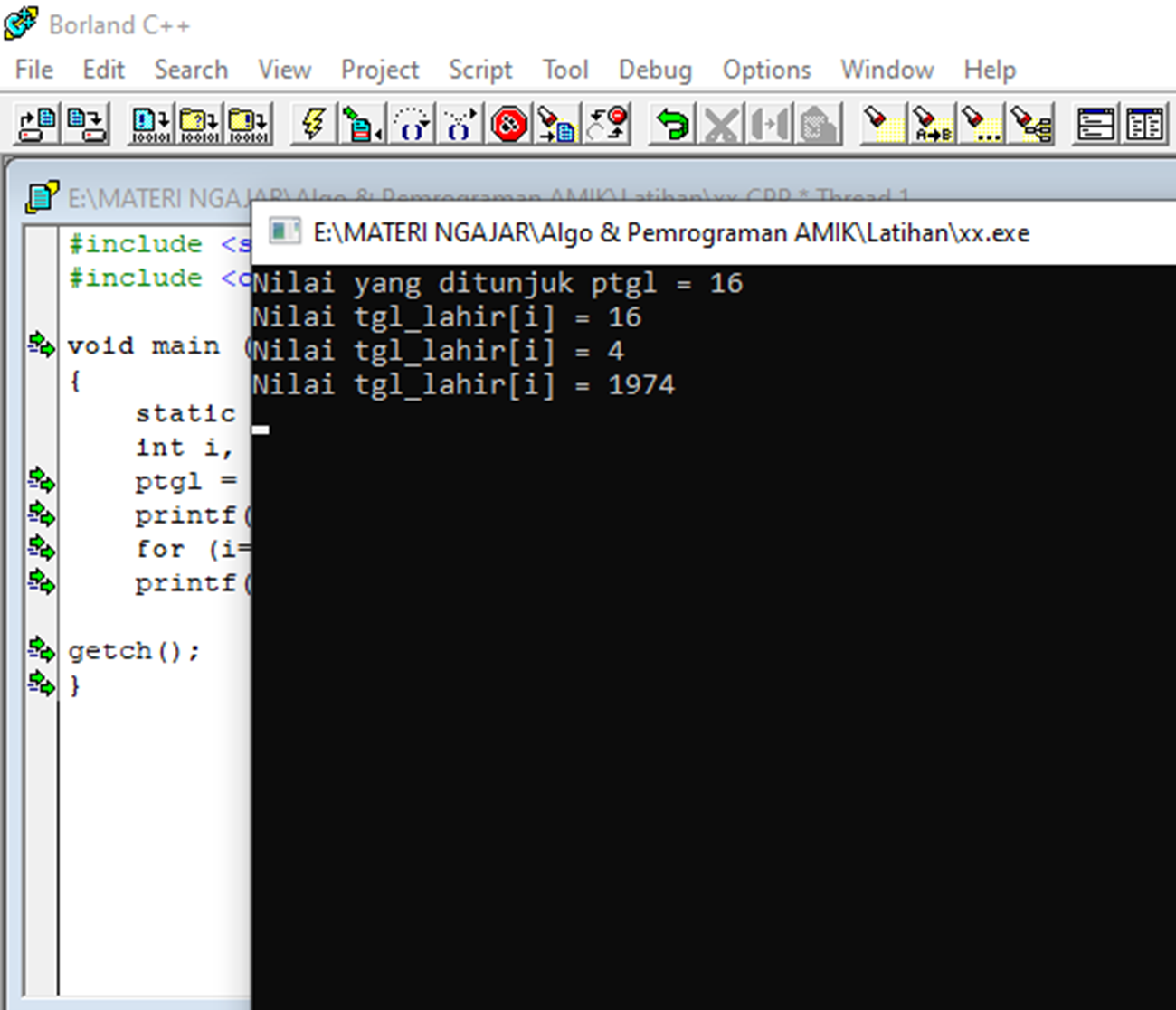1176x1010 pixels.
Task: Click the Compile toolbar icon with one blue document
Action: (151, 124)
